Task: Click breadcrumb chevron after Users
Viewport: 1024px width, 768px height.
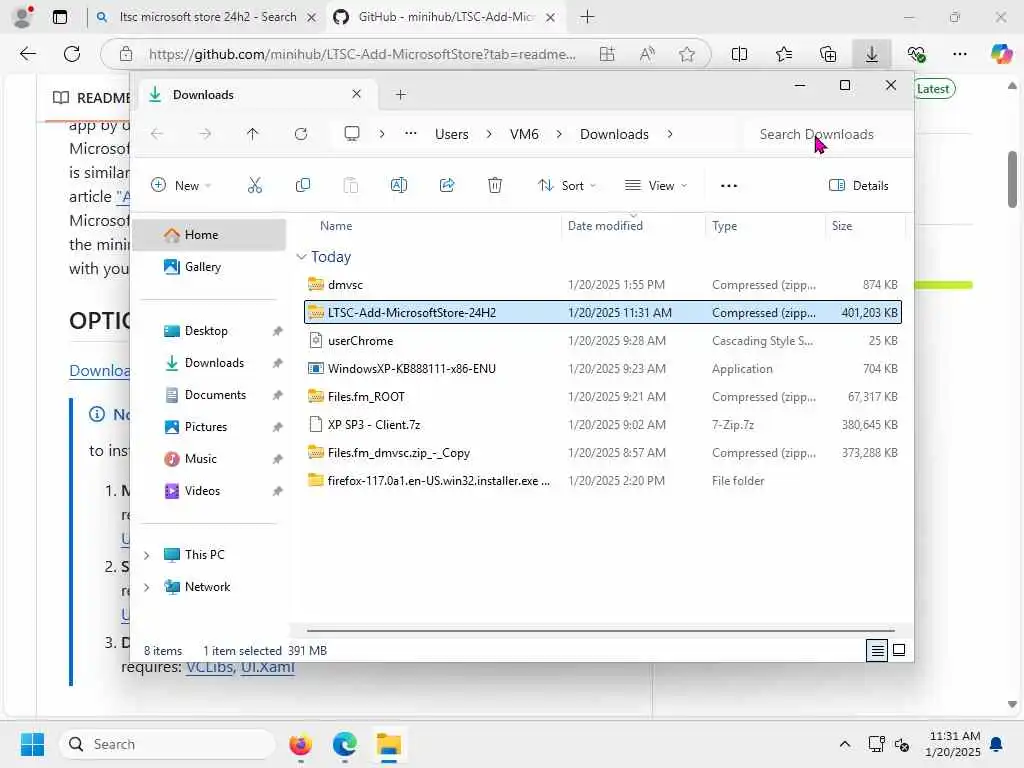Action: (489, 134)
